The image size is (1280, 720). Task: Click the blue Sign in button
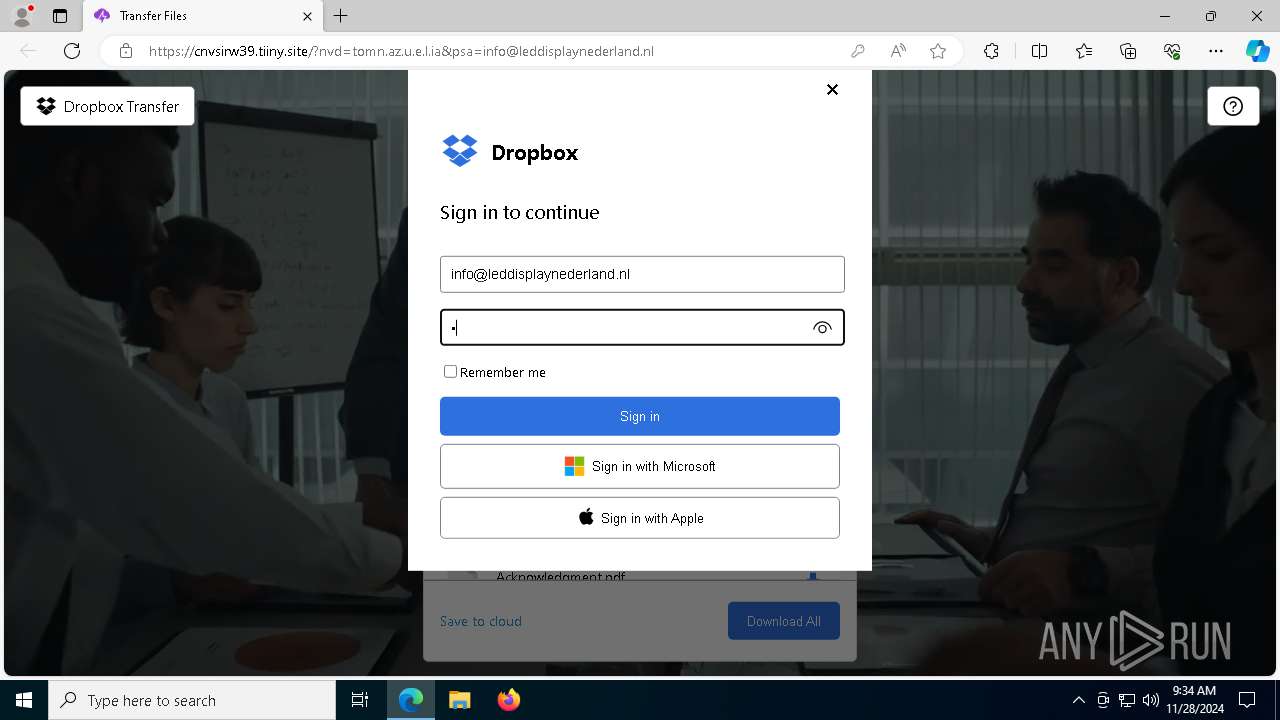click(x=640, y=416)
